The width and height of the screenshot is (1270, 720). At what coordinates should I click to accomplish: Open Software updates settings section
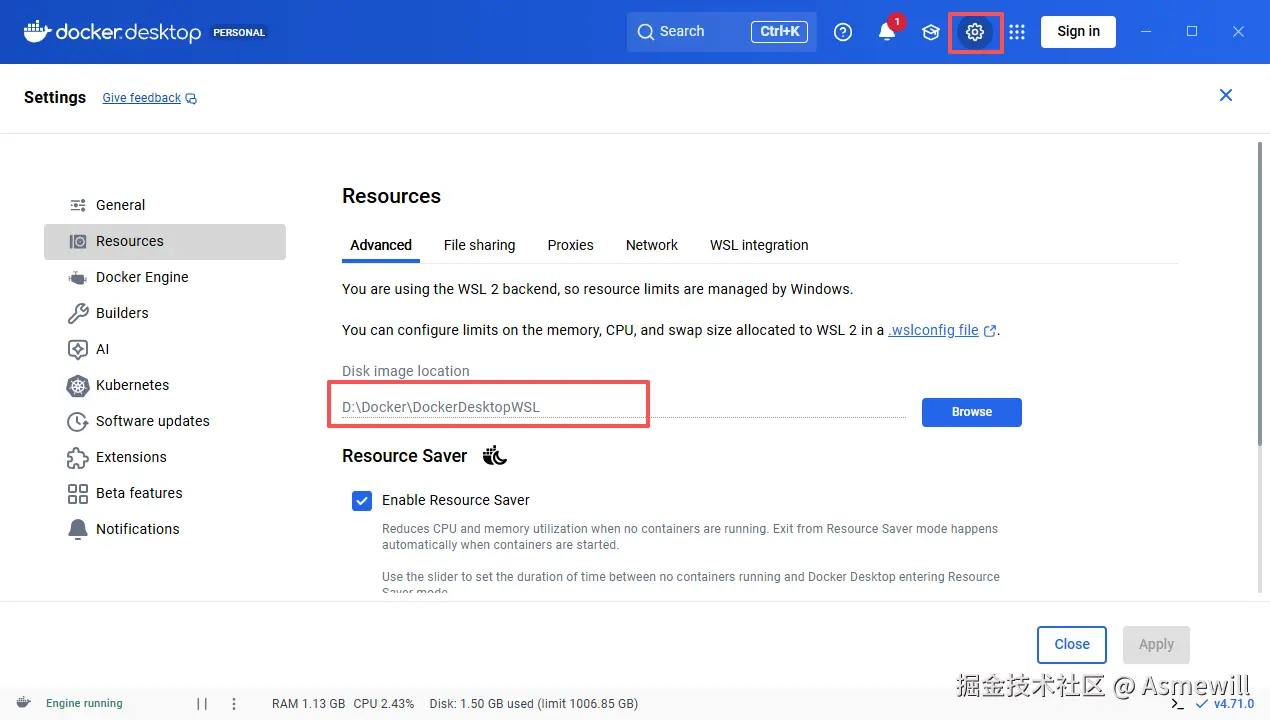pos(165,421)
